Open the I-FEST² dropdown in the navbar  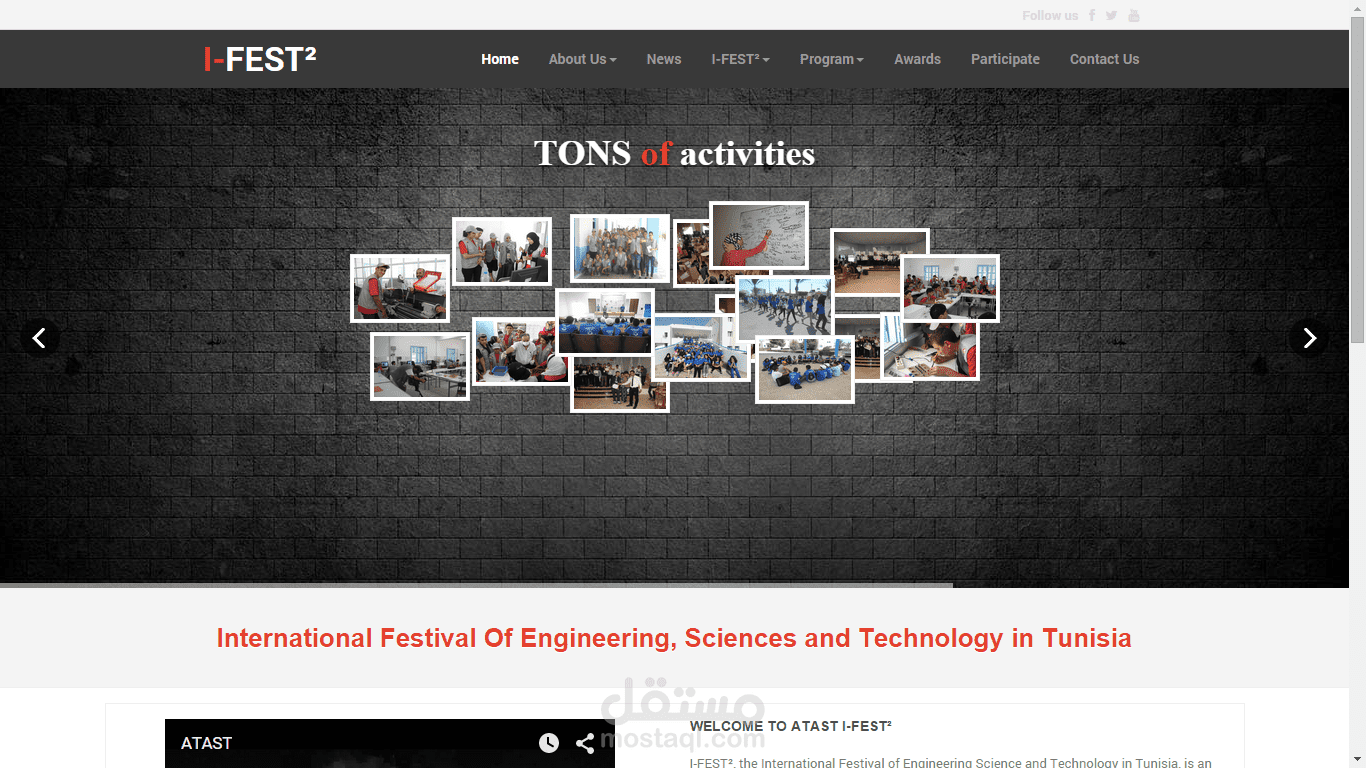(740, 59)
